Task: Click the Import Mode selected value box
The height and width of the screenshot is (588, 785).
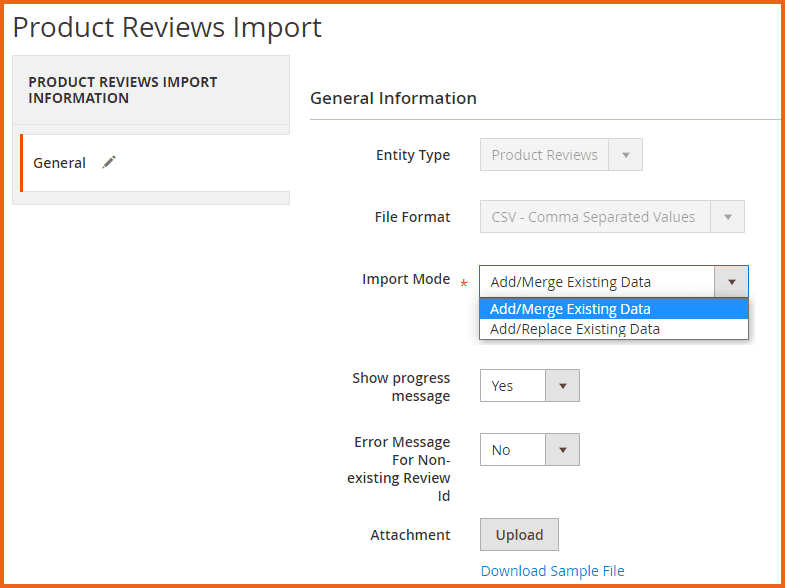Action: point(596,282)
